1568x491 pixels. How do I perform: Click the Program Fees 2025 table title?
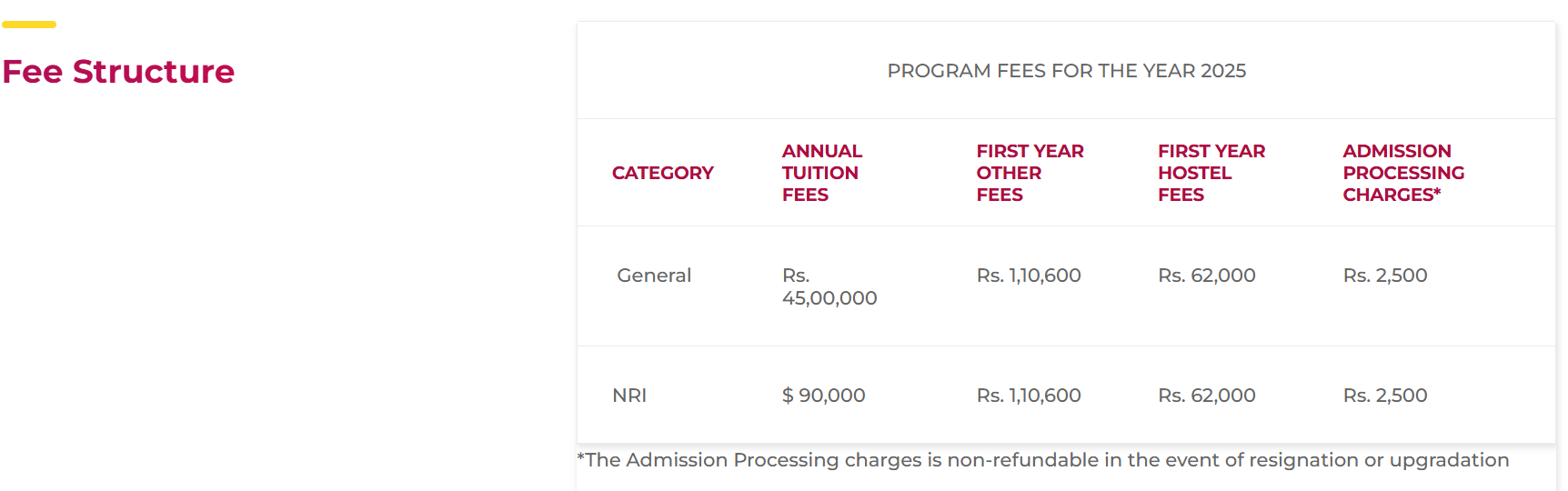[1066, 71]
